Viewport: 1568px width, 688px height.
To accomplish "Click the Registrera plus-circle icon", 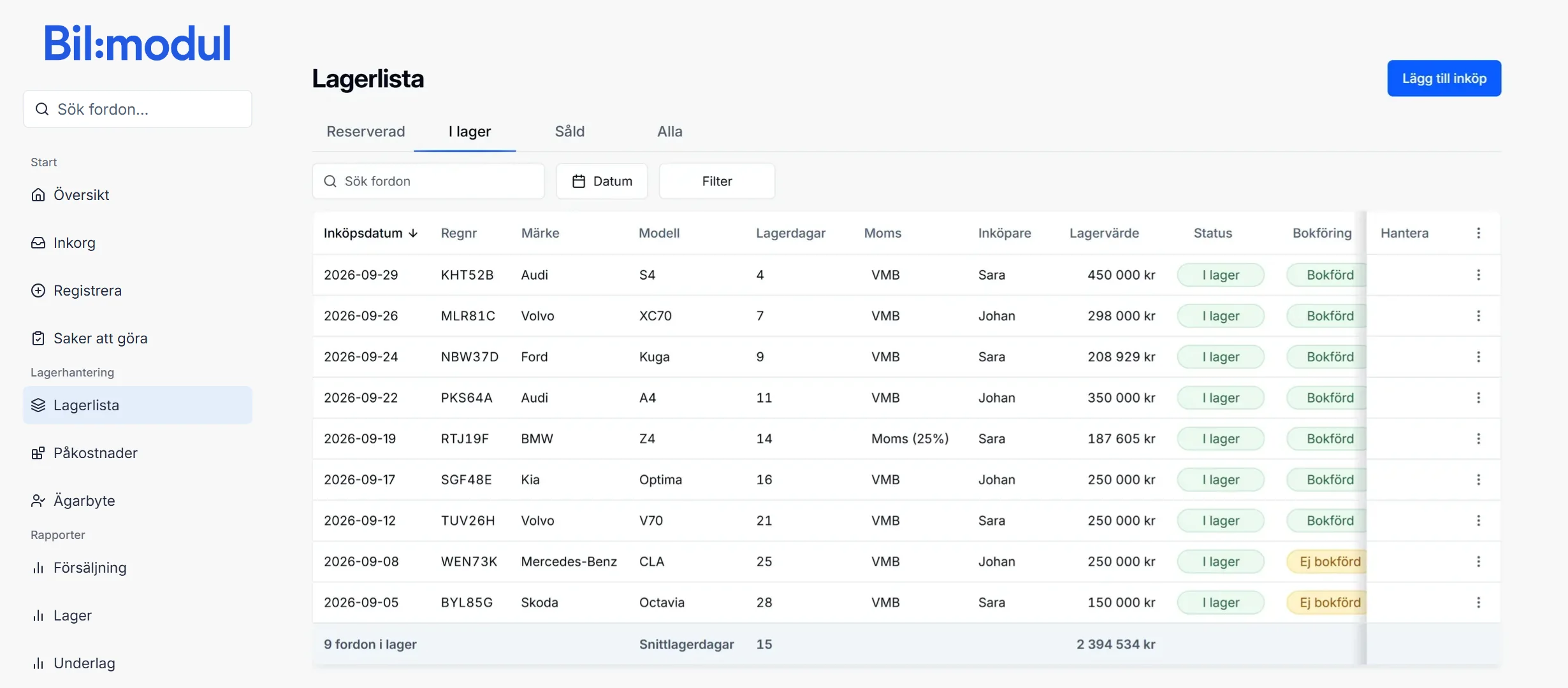I will 38,290.
